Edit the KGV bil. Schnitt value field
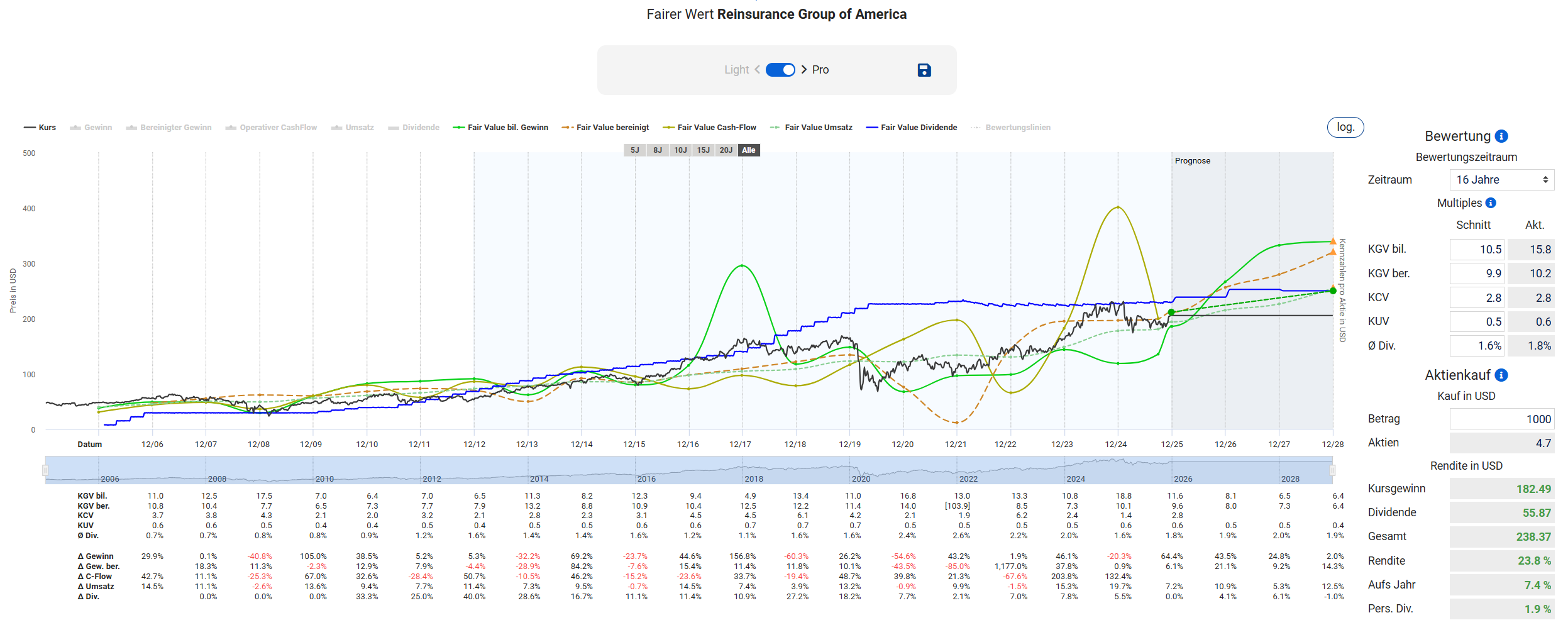The width and height of the screenshot is (1568, 625). tap(1476, 250)
